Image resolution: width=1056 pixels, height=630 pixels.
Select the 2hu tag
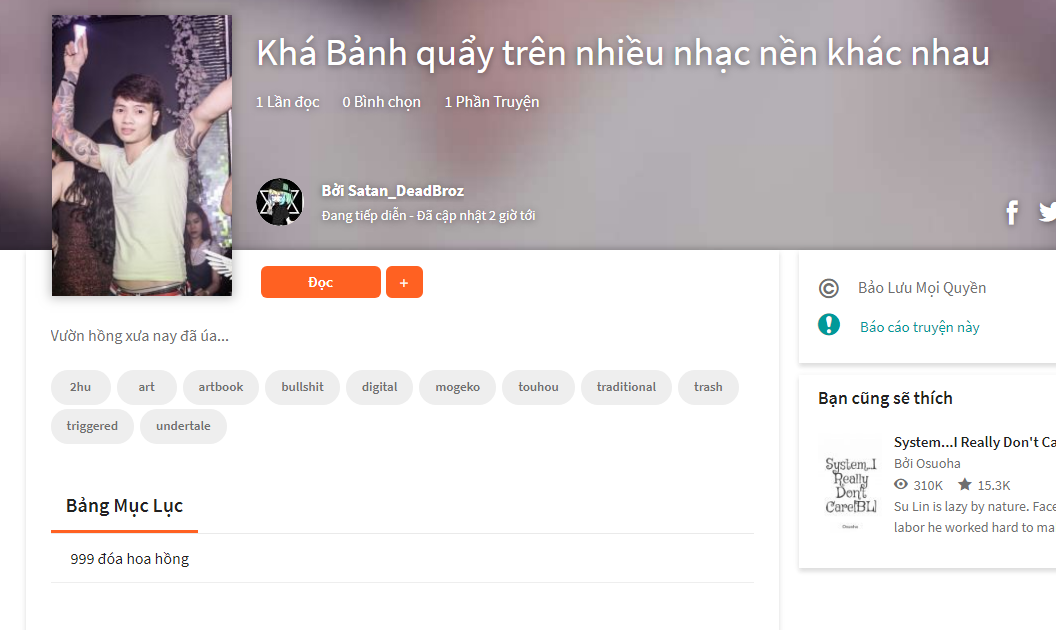point(80,387)
